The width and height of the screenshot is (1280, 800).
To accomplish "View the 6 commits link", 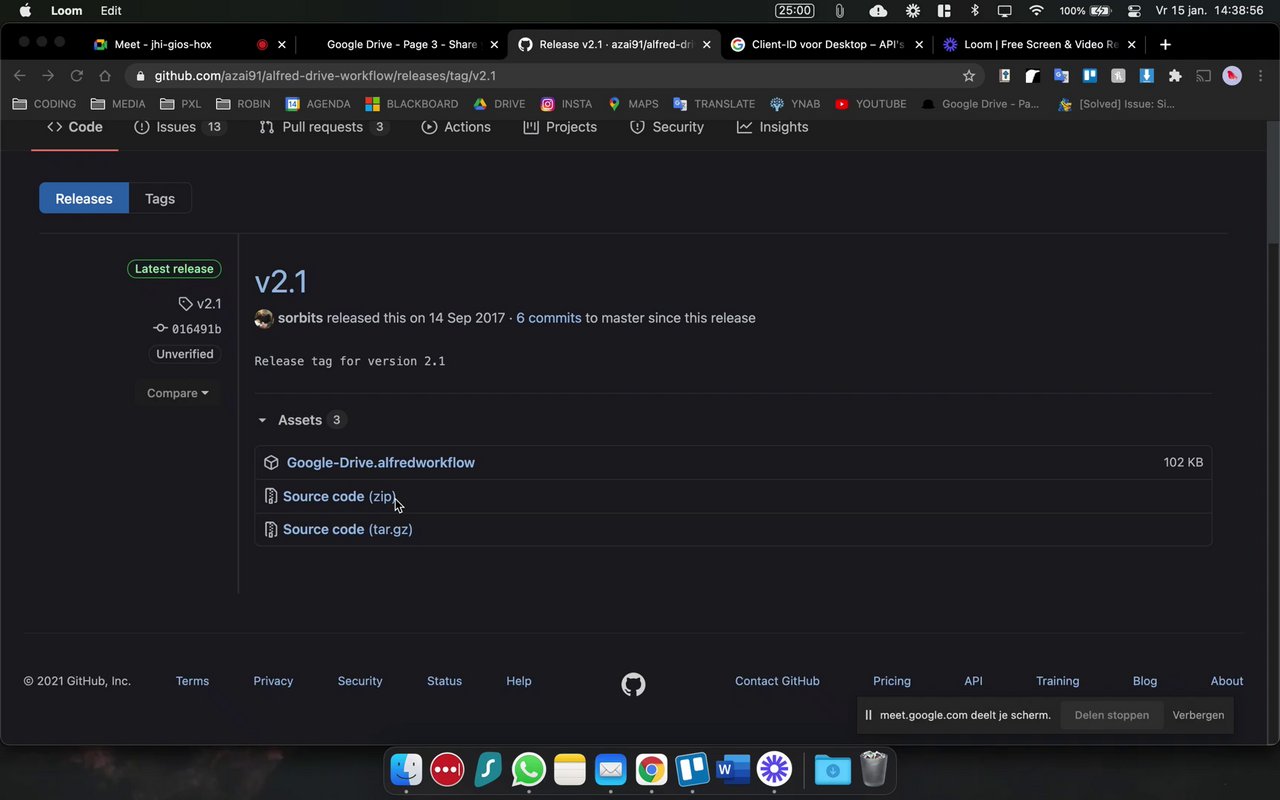I will pyautogui.click(x=548, y=318).
